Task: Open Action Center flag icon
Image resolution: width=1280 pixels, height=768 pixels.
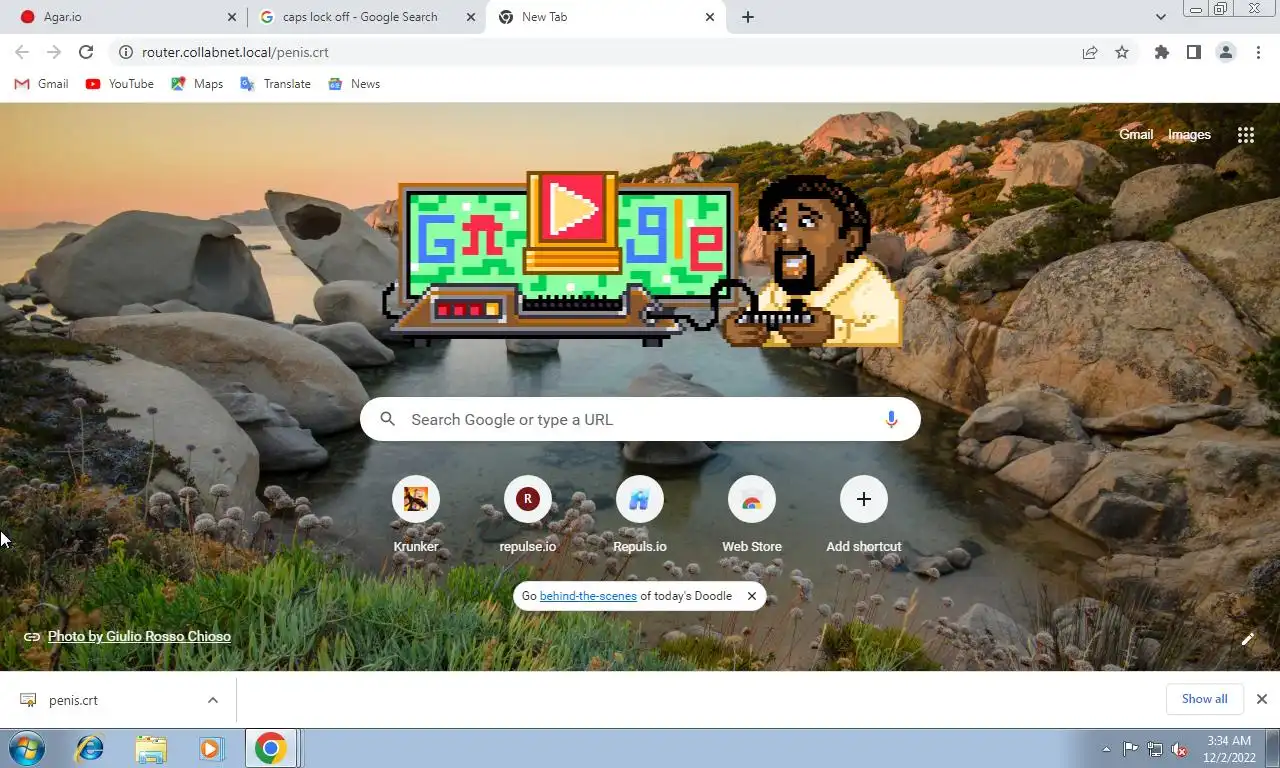Action: point(1130,749)
